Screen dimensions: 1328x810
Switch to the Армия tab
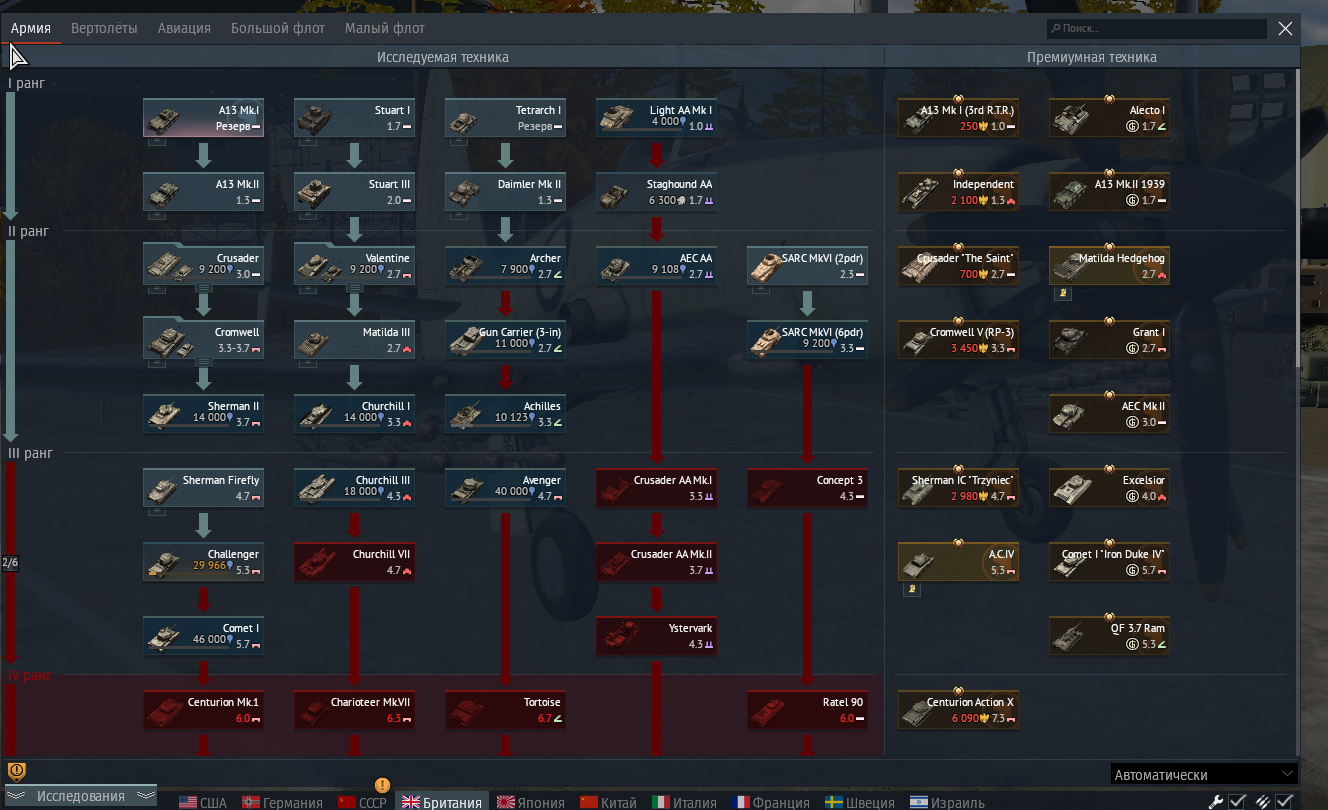(x=31, y=28)
